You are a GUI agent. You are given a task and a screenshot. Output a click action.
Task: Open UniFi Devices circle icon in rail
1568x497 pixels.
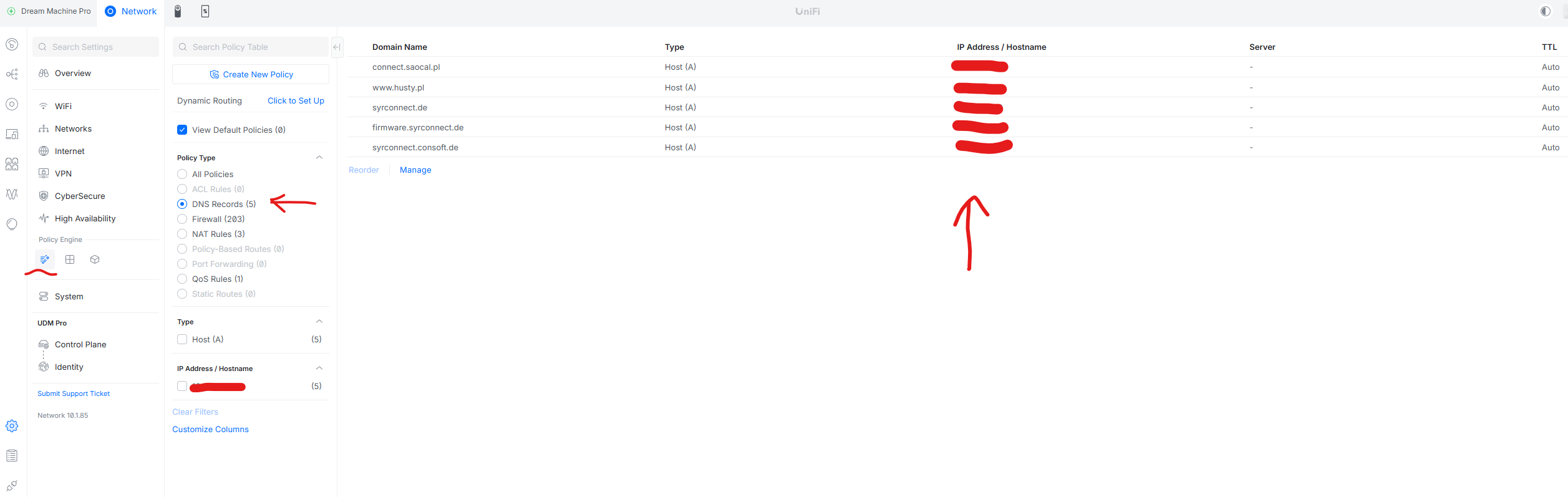pos(12,104)
